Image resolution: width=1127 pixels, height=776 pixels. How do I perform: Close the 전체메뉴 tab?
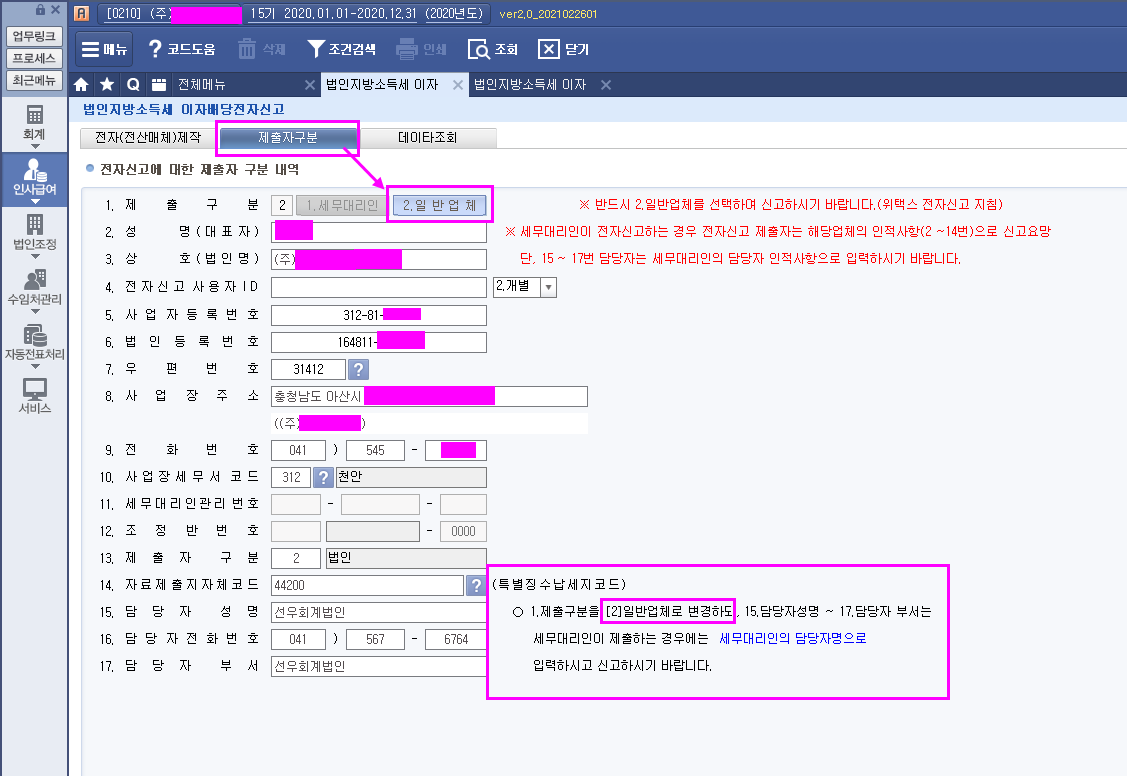pos(310,85)
